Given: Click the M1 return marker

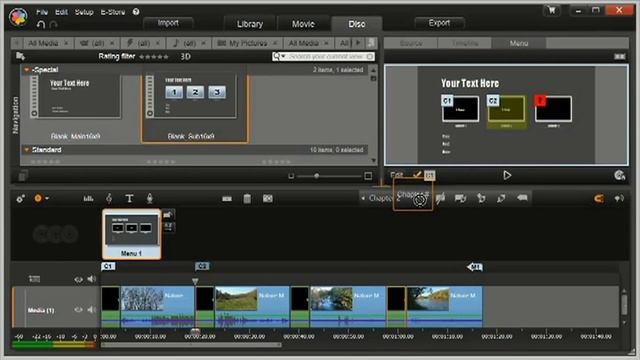Looking at the screenshot, I should 475,267.
